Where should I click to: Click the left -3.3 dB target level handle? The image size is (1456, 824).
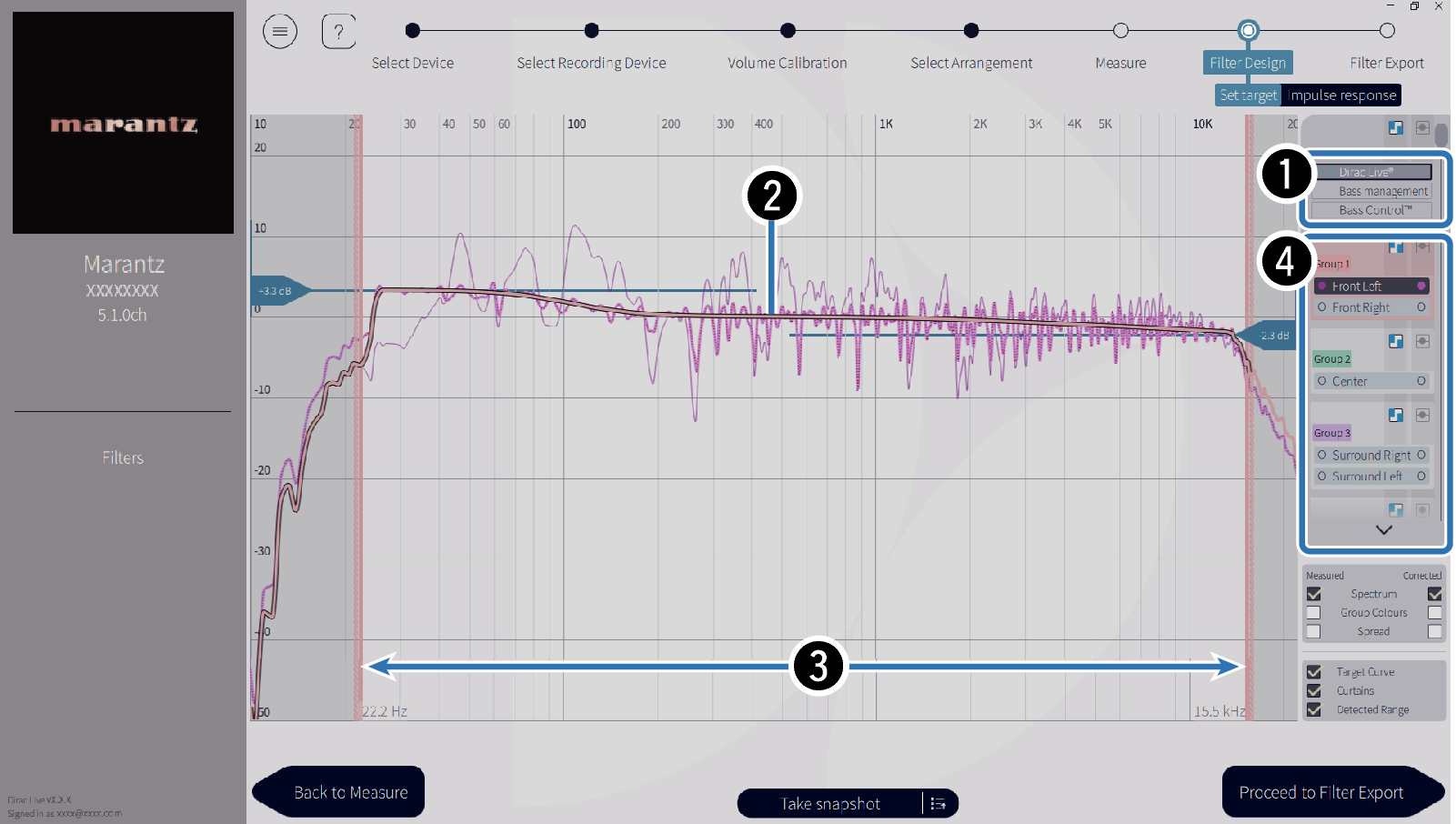276,291
